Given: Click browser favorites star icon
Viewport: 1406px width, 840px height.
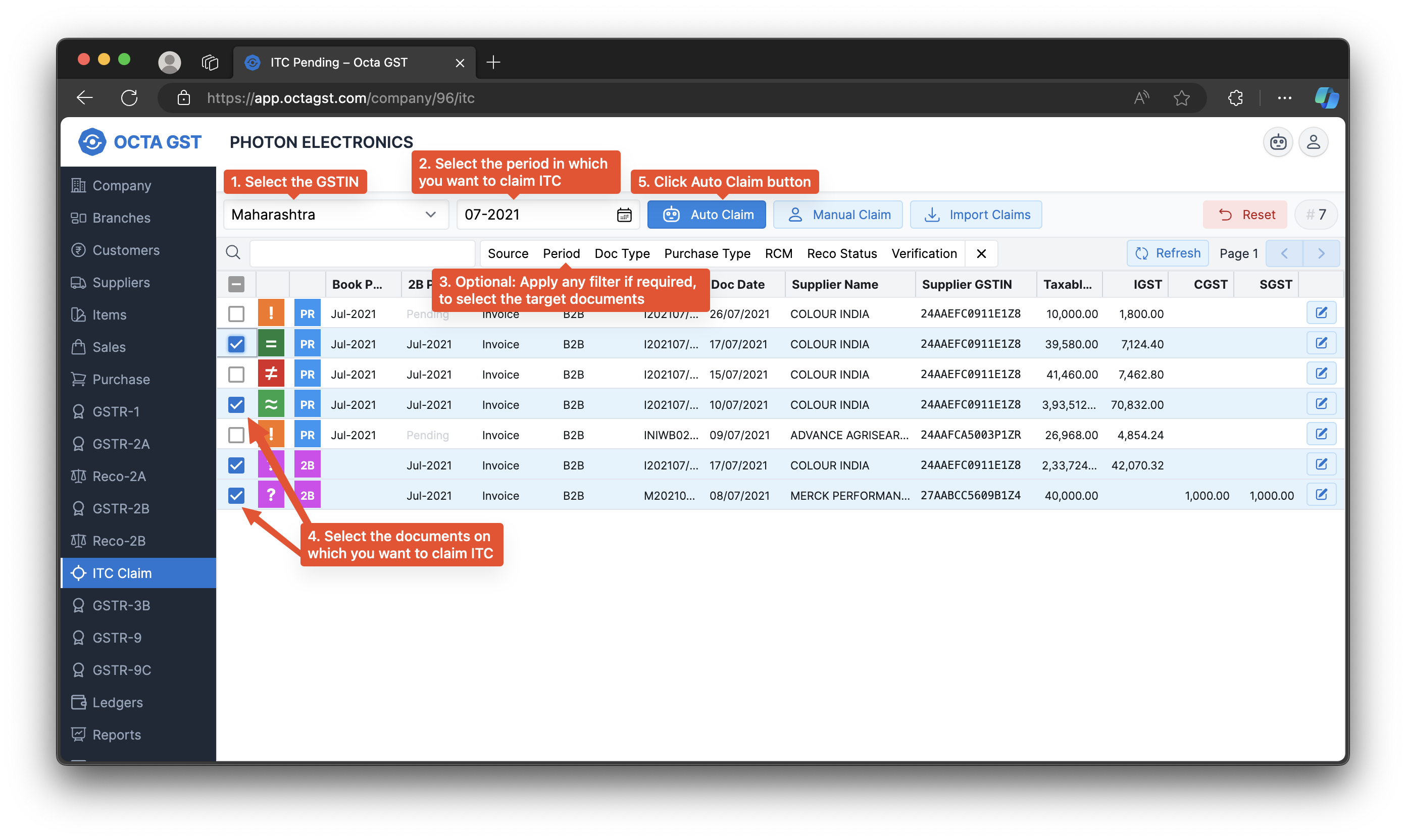Looking at the screenshot, I should [1181, 98].
